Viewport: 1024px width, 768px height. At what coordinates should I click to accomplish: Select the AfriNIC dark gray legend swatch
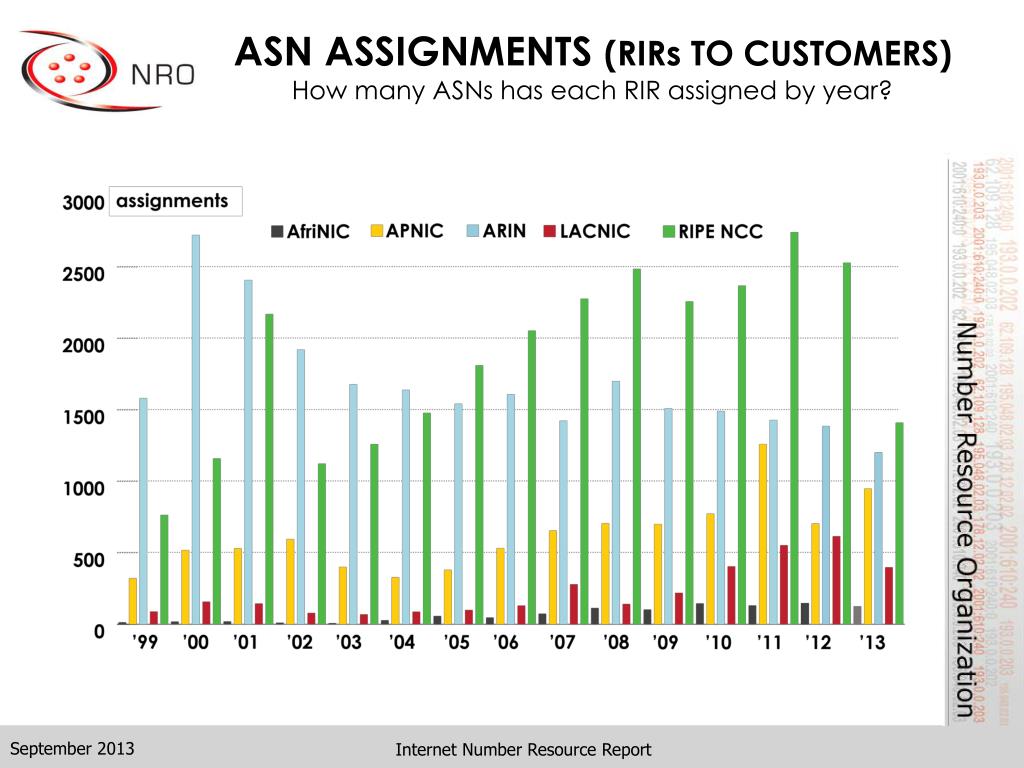pyautogui.click(x=277, y=231)
